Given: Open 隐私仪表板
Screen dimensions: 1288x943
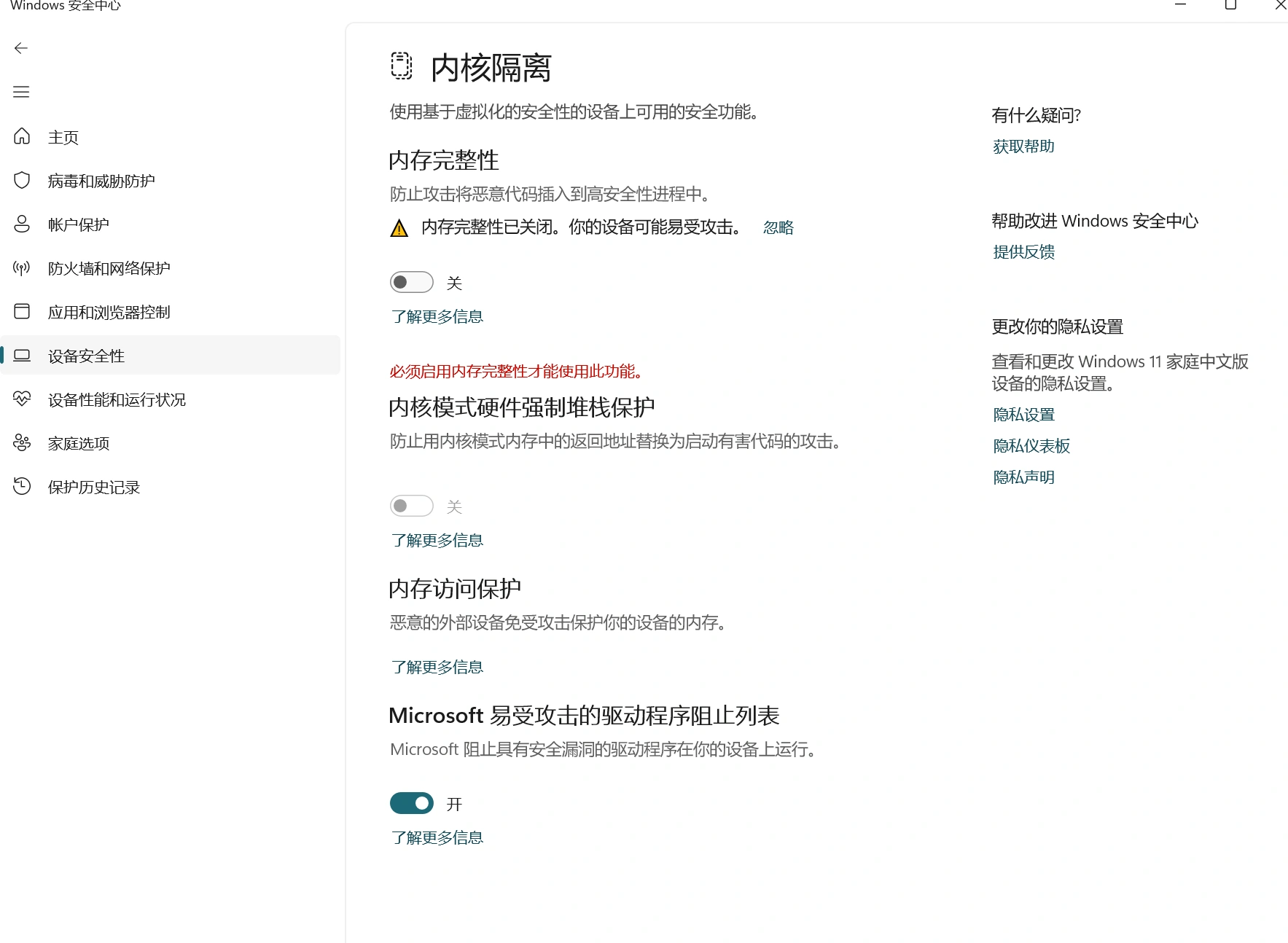Looking at the screenshot, I should (1030, 445).
